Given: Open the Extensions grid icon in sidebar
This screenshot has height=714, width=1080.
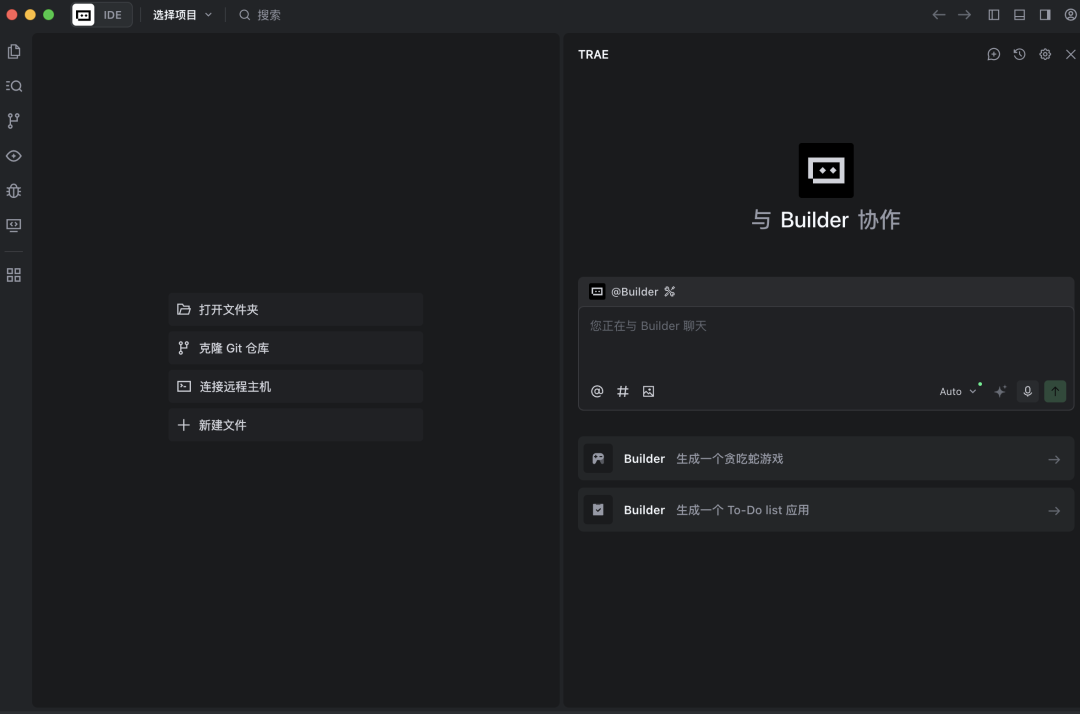Looking at the screenshot, I should [14, 275].
